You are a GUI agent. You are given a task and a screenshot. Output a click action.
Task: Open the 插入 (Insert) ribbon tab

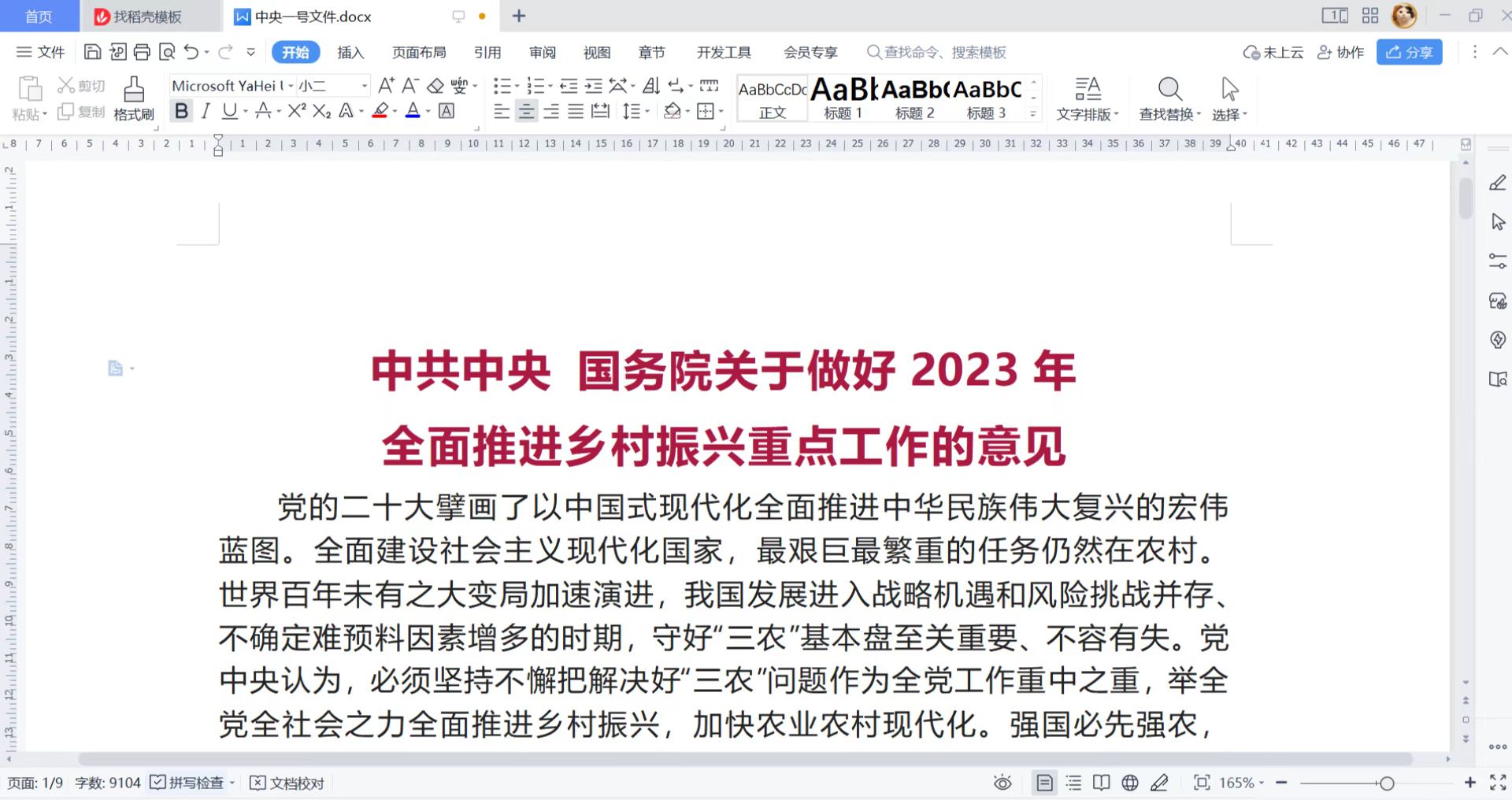[x=350, y=53]
